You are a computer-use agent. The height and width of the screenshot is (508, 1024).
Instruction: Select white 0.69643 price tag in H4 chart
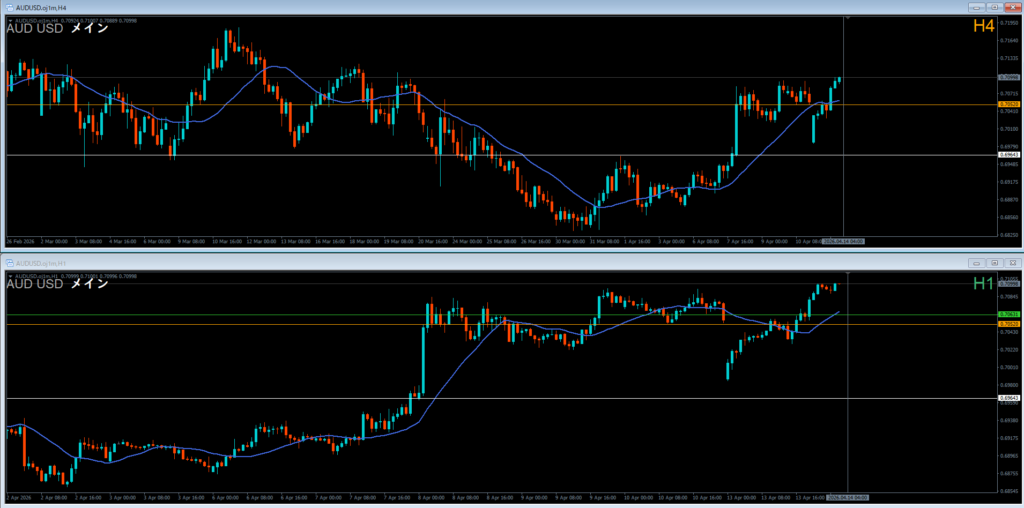point(1008,155)
